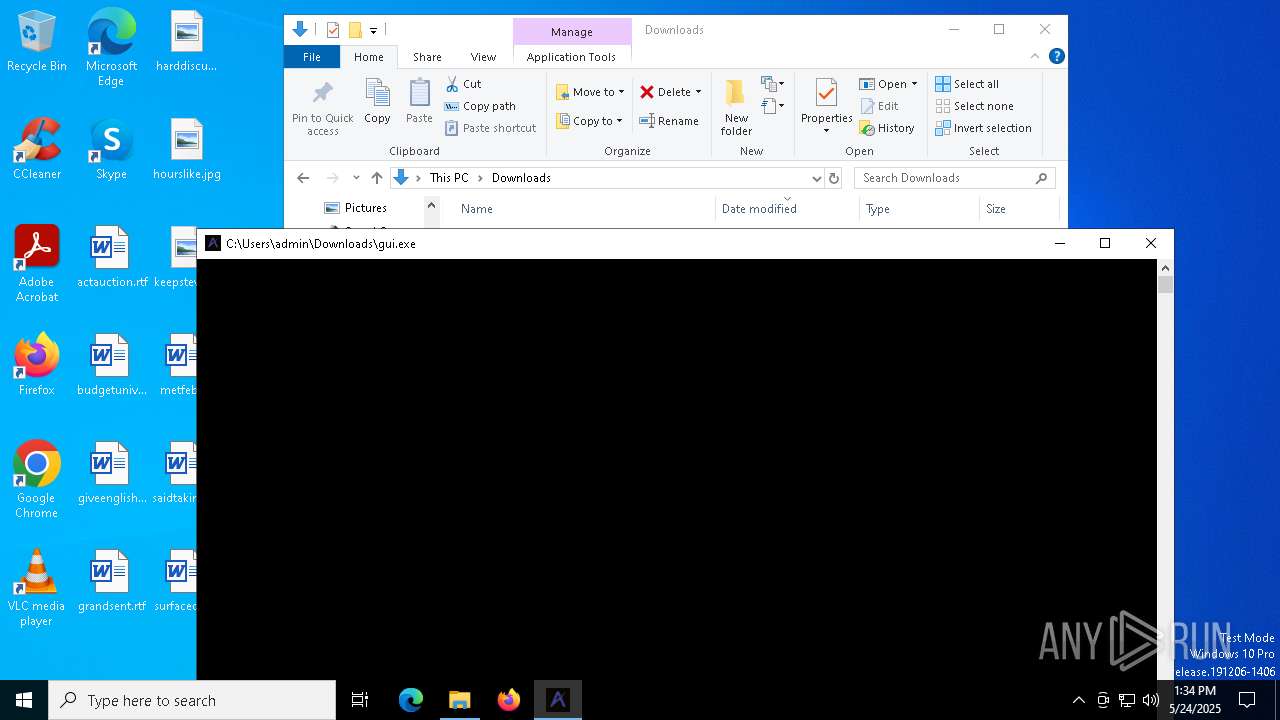
Task: Open recent locations dropdown arrow
Action: tap(356, 178)
